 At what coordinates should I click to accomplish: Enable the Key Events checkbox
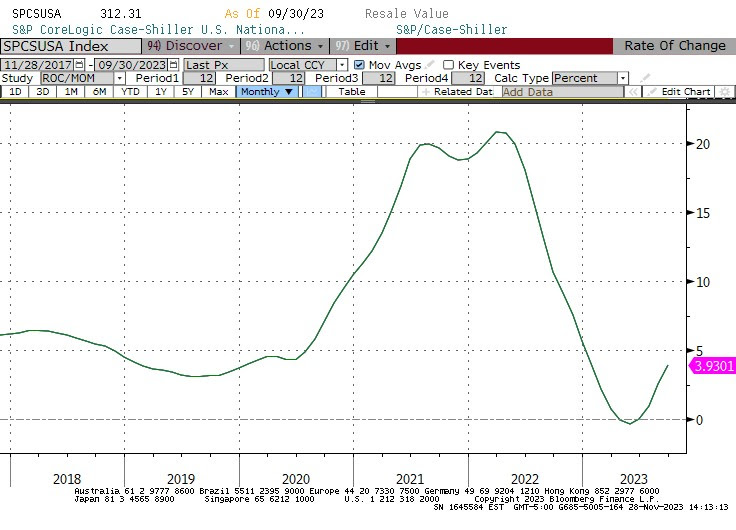[448, 65]
